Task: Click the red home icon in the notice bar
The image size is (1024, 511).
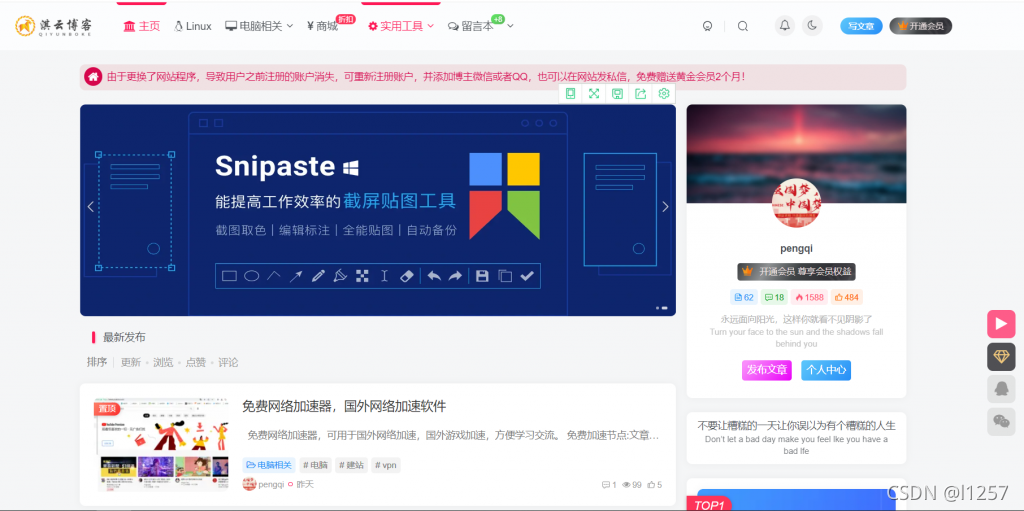Action: 93,76
